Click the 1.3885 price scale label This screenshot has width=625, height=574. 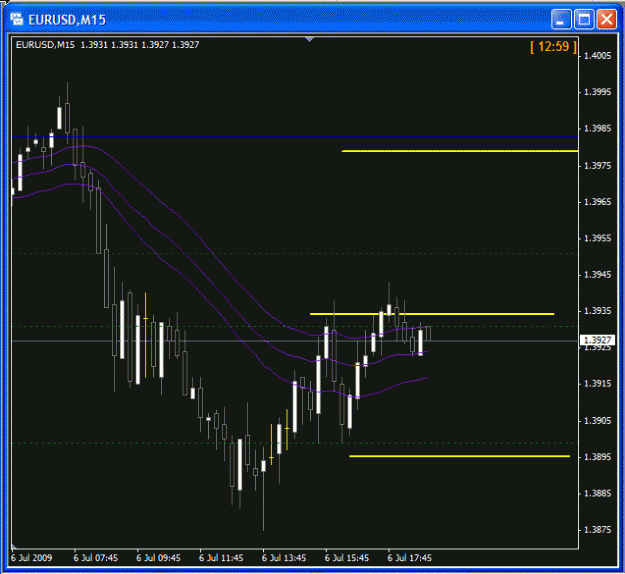(597, 493)
